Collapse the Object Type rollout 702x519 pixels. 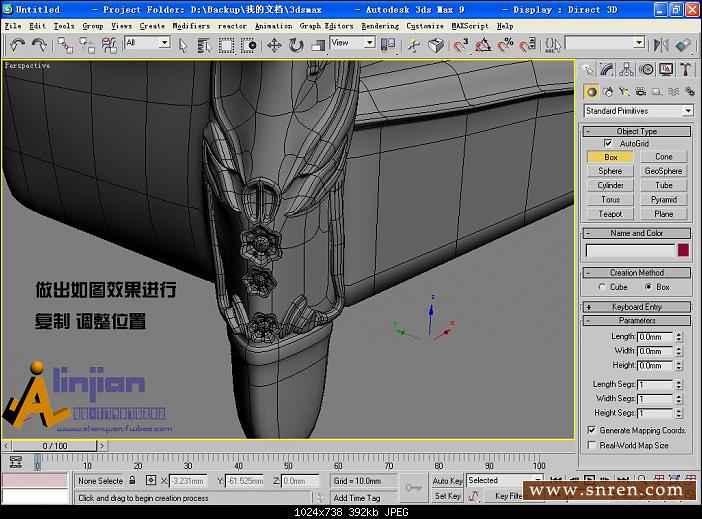tap(637, 131)
